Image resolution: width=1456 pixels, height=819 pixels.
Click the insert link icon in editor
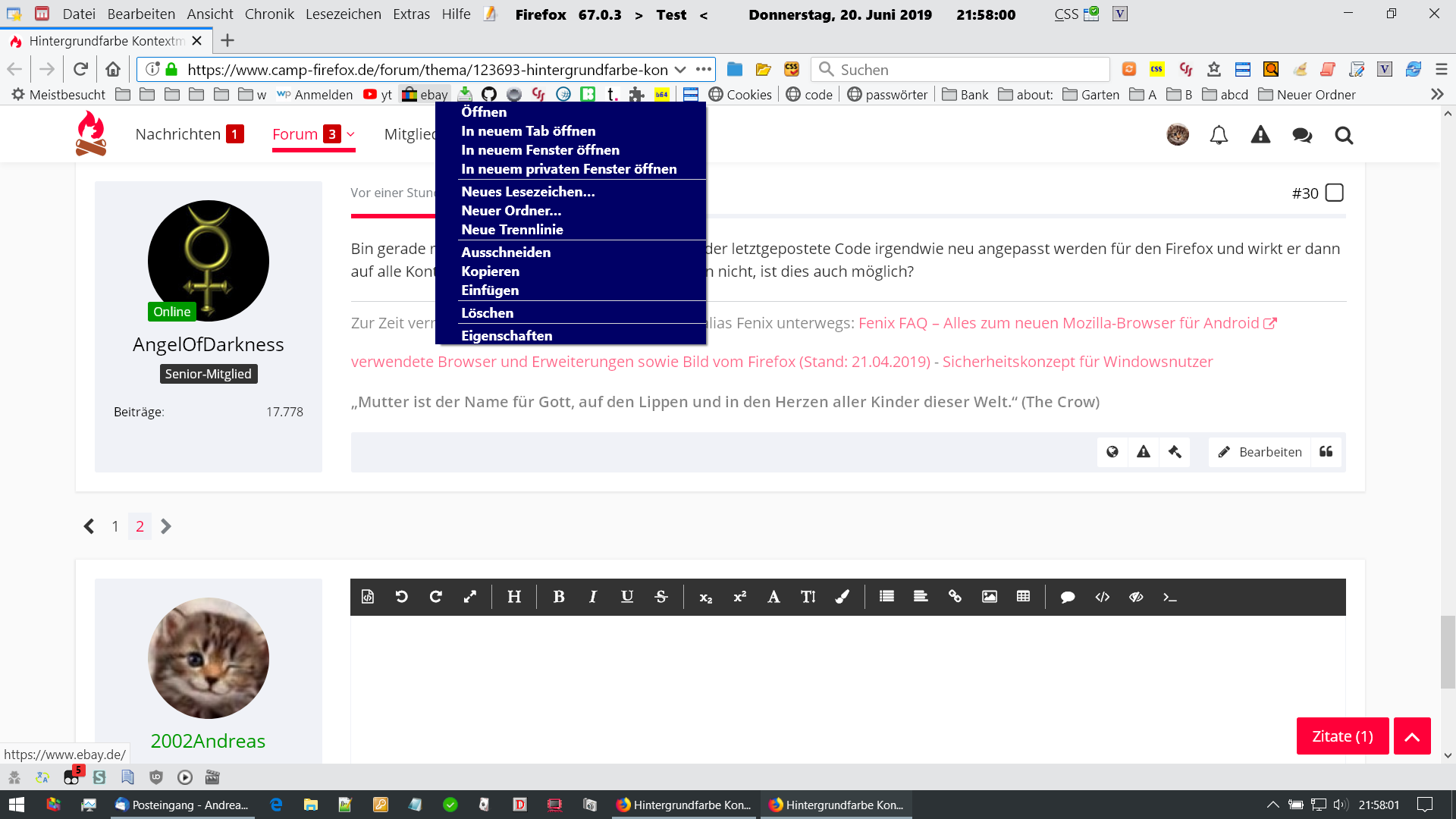coord(955,597)
